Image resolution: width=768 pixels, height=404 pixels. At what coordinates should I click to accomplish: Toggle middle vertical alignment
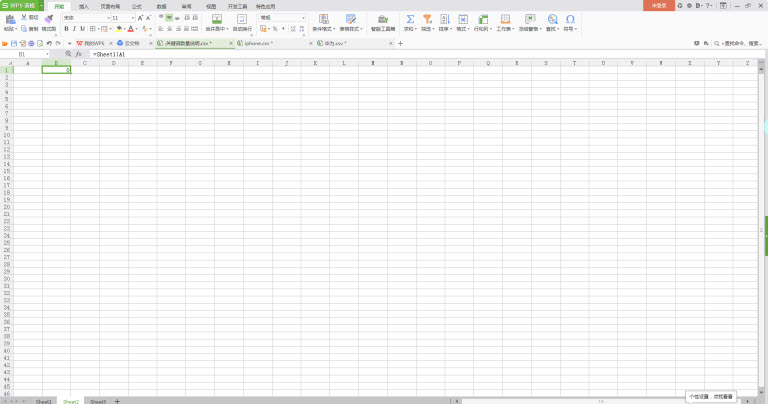[x=169, y=18]
